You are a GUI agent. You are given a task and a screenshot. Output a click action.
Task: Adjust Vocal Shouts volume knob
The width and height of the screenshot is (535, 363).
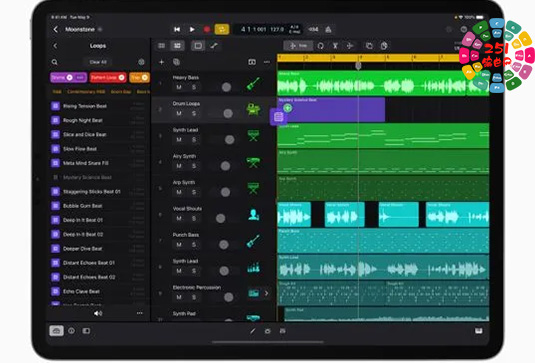(x=220, y=218)
